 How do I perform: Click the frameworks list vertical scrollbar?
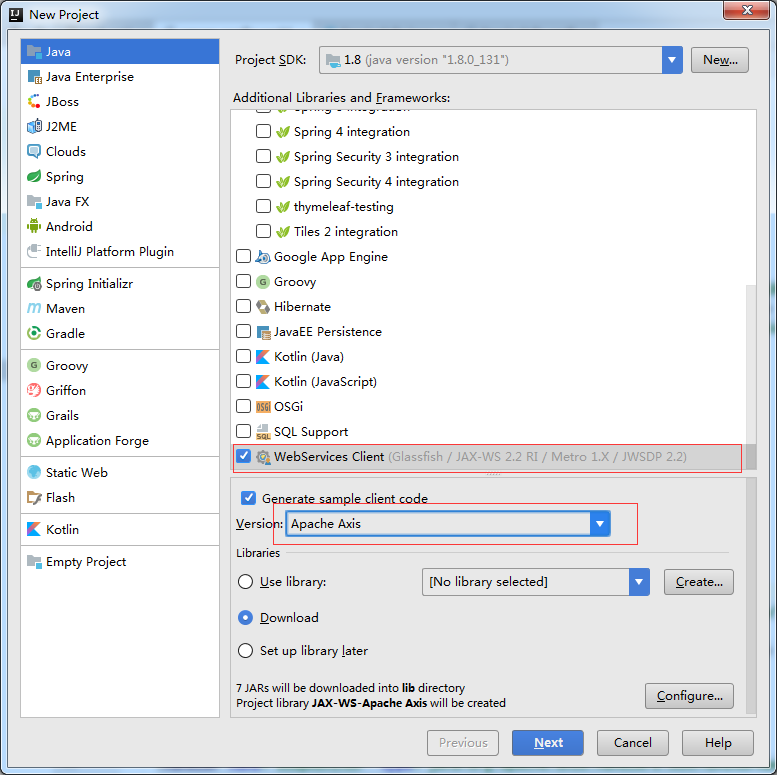[751, 377]
